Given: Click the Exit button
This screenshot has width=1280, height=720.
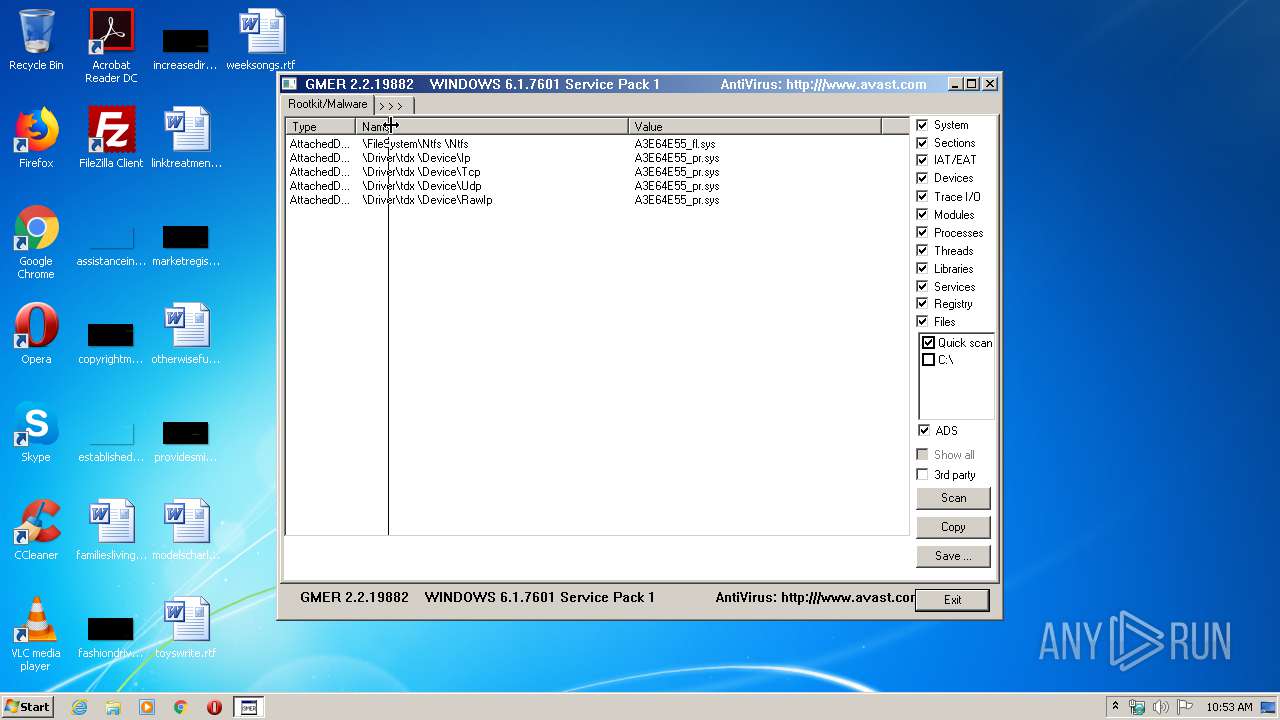Looking at the screenshot, I should coord(952,600).
